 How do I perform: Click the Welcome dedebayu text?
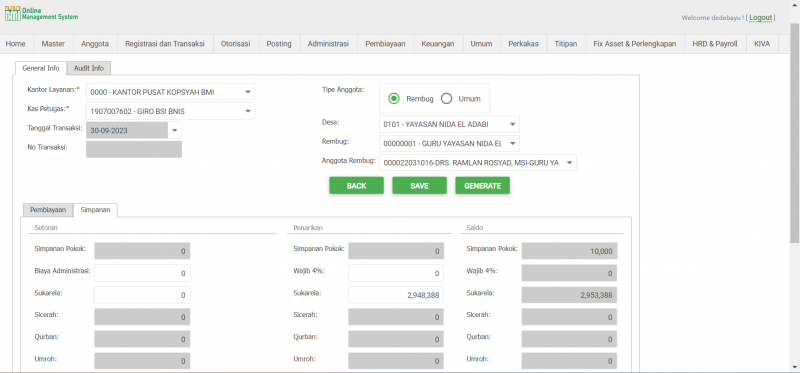tap(713, 18)
